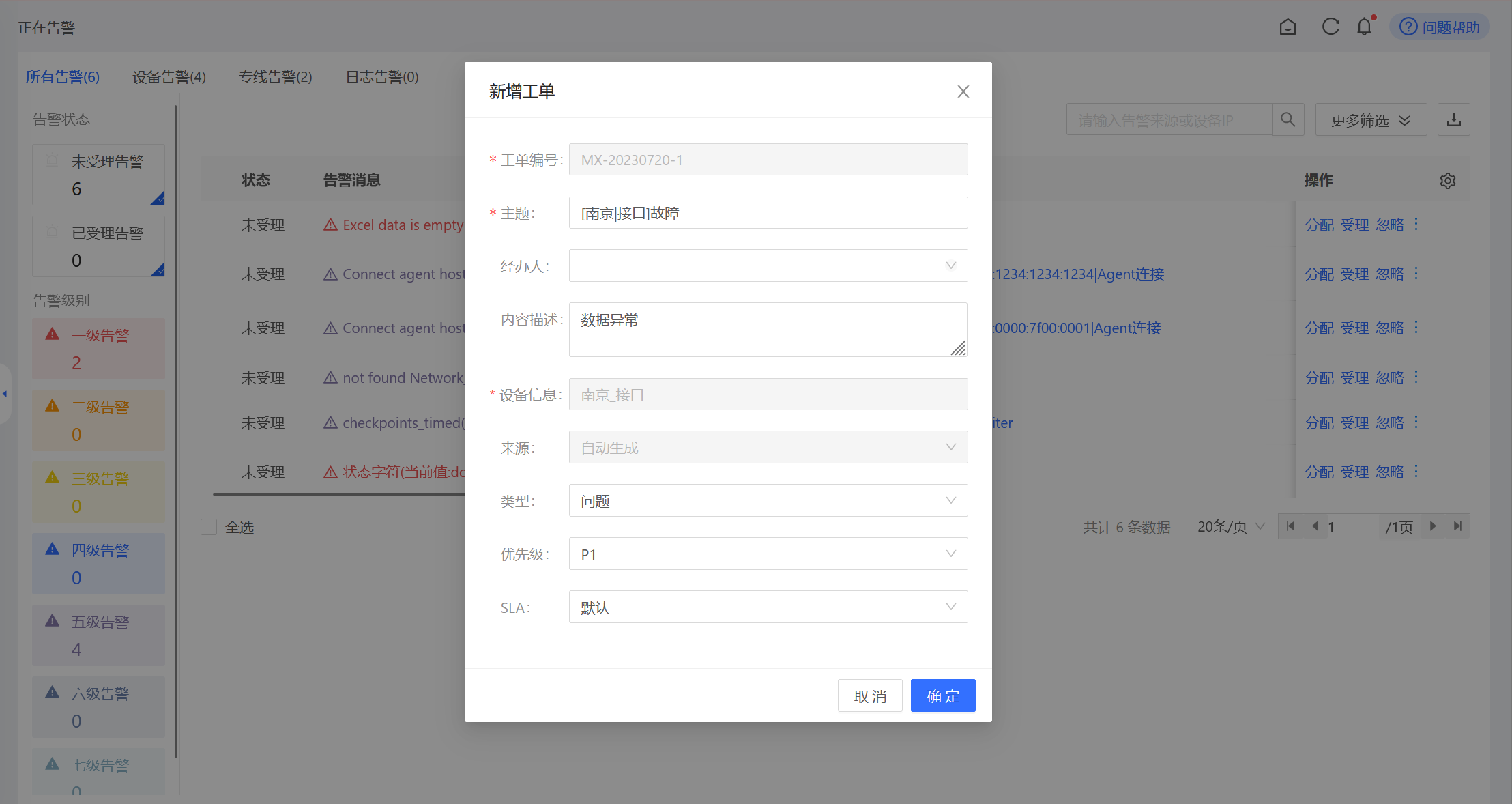Image resolution: width=1512 pixels, height=804 pixels.
Task: Switch to 所有告警(6) tab
Action: [x=63, y=76]
